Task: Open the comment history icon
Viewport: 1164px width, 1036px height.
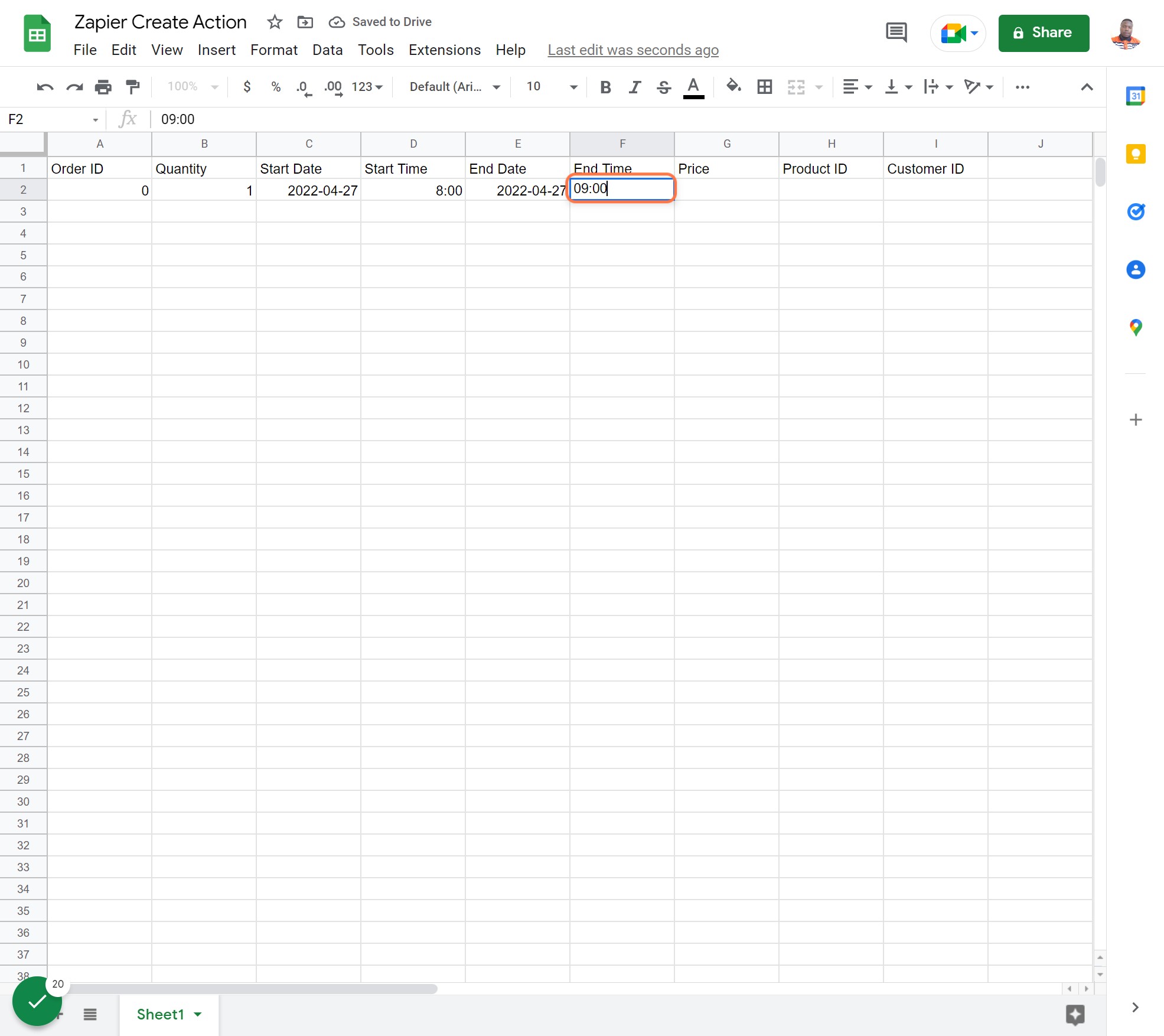Action: (x=896, y=32)
